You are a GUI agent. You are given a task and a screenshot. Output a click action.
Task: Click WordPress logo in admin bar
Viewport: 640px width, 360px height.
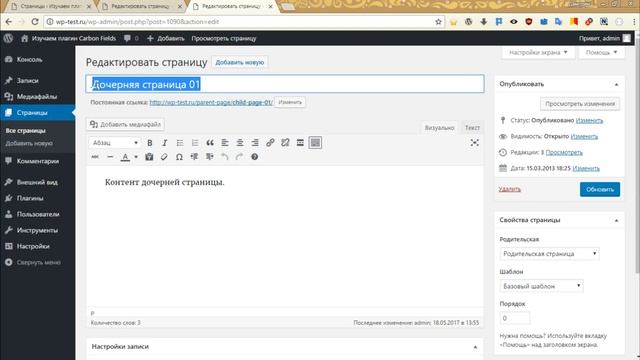tap(8, 38)
